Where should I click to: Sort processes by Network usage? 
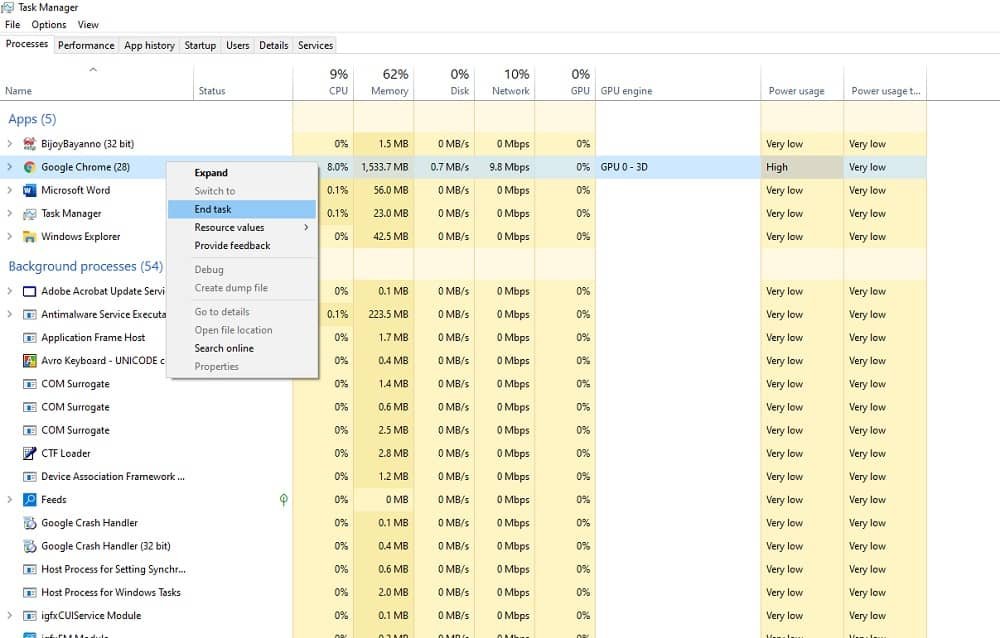[505, 83]
